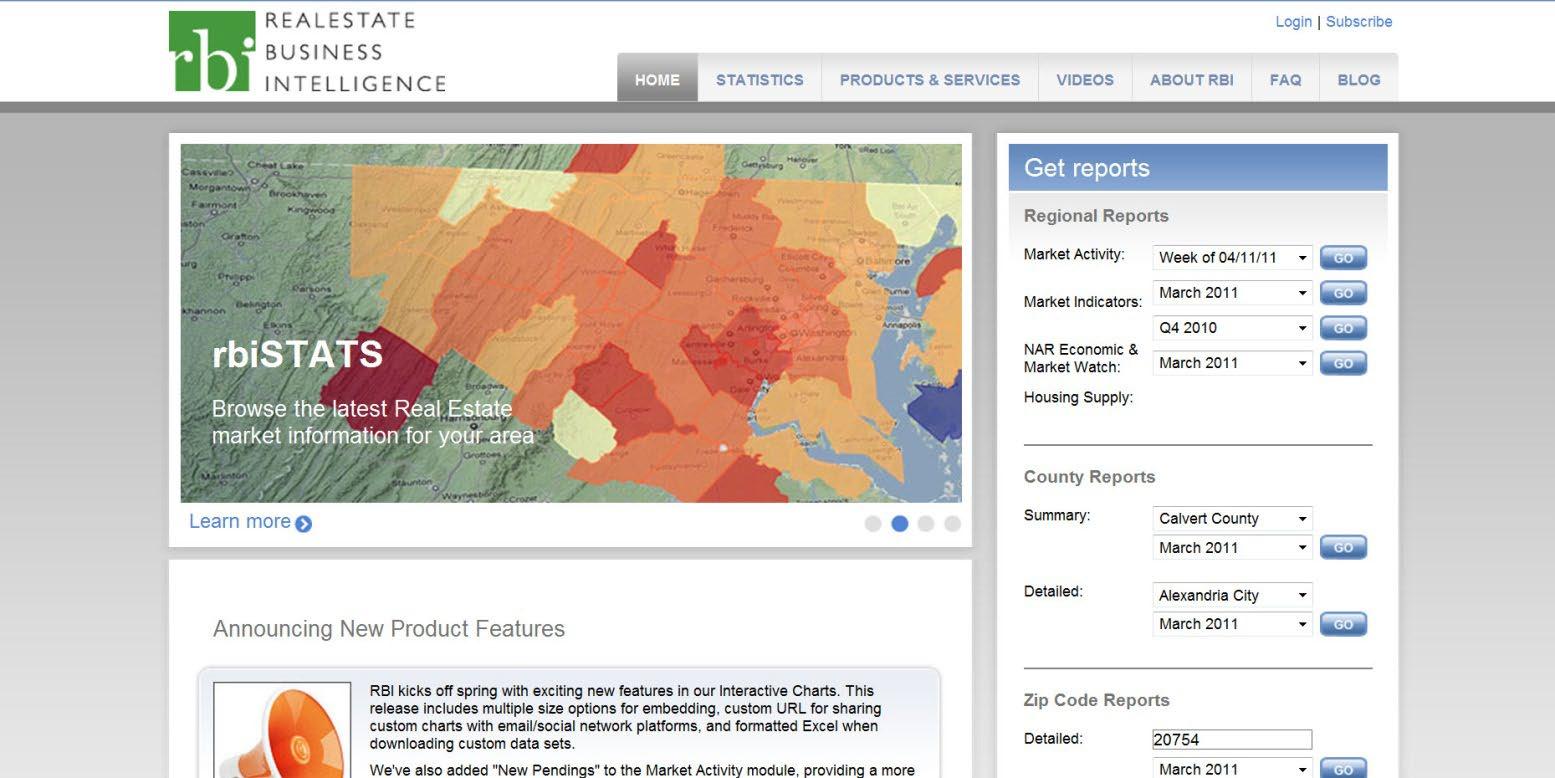Open the ABOUT RBI menu item
The height and width of the screenshot is (778, 1555).
coord(1192,79)
